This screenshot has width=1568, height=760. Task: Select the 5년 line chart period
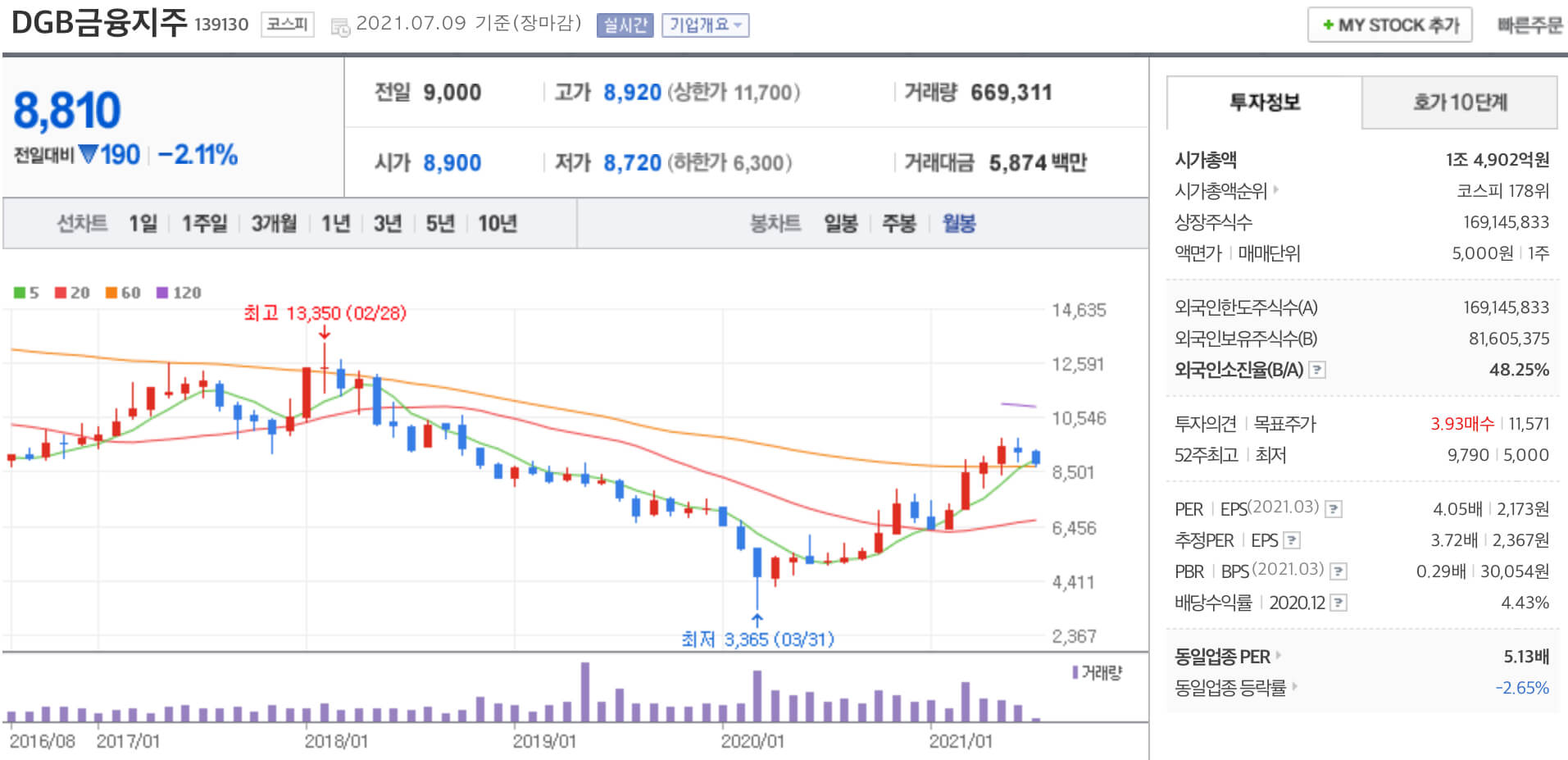tap(440, 223)
